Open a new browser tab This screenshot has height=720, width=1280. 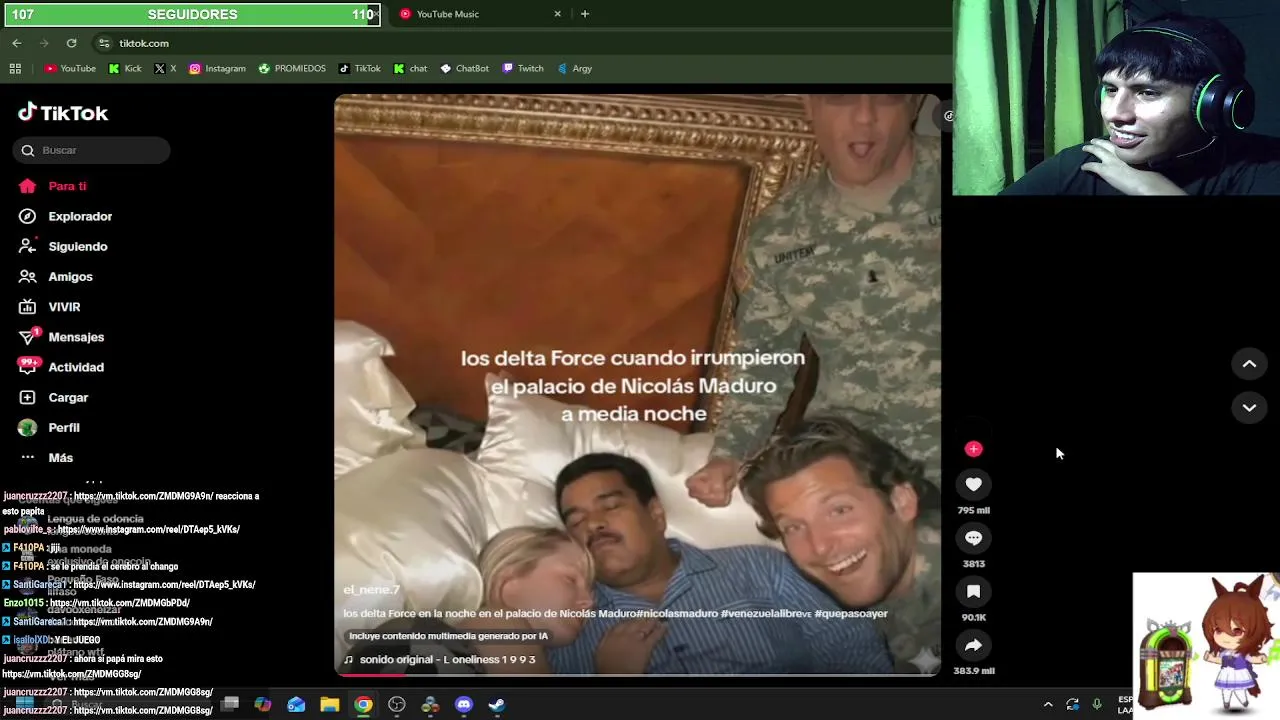584,14
